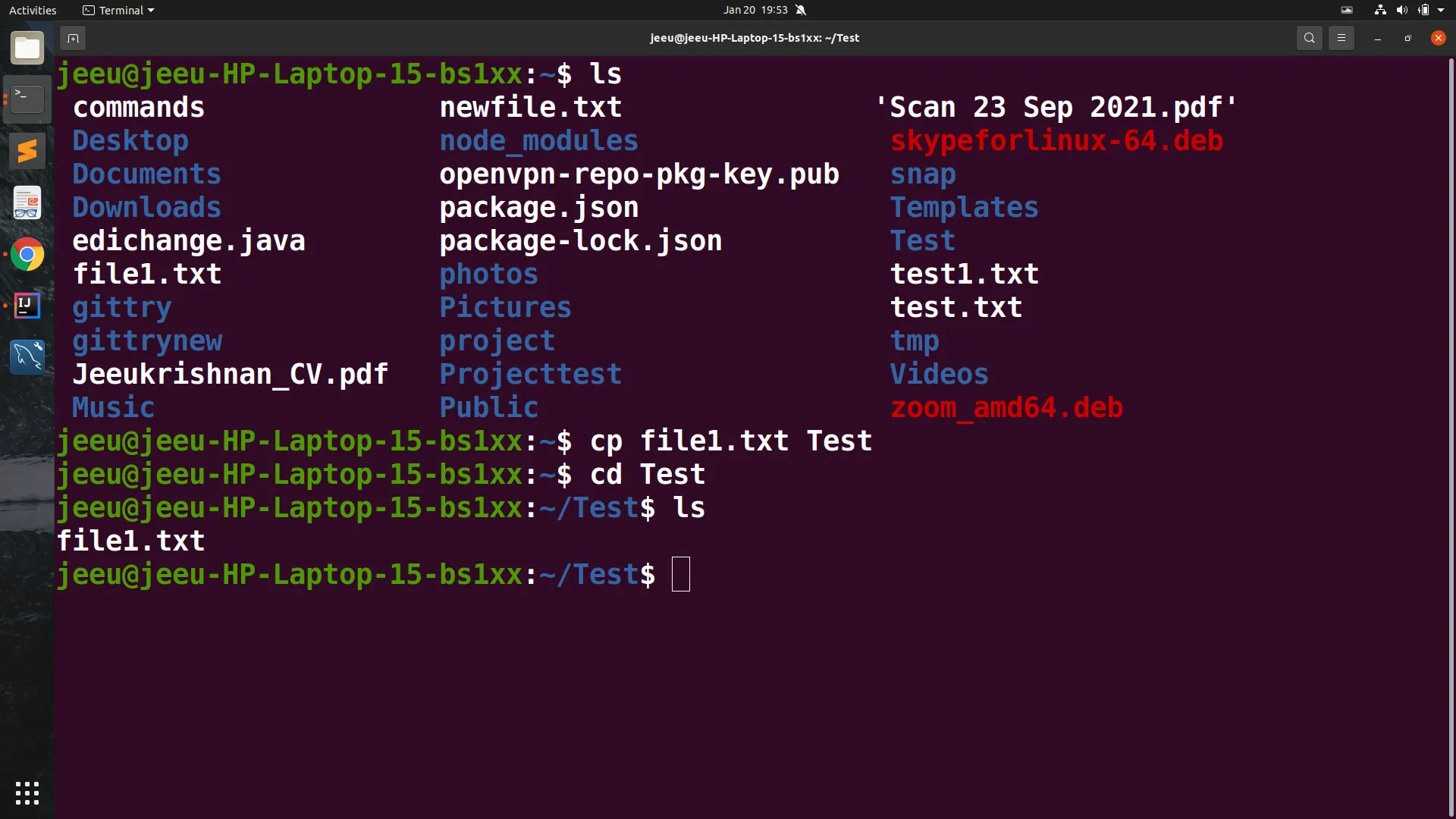
Task: Click the 'Videos' directory name
Action: click(940, 374)
